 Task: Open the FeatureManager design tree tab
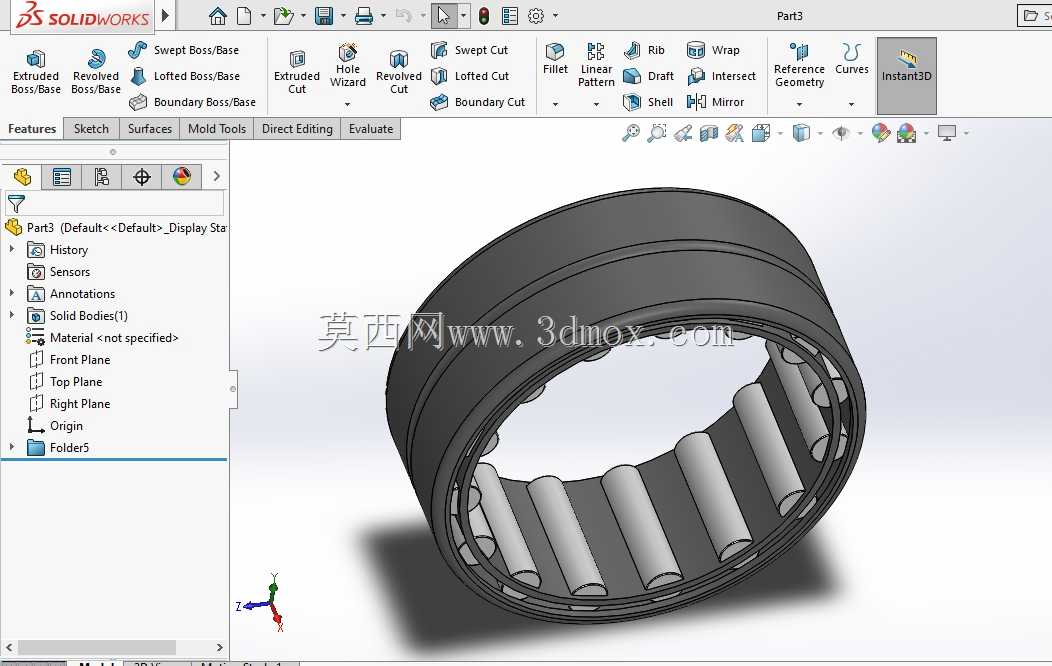22,177
